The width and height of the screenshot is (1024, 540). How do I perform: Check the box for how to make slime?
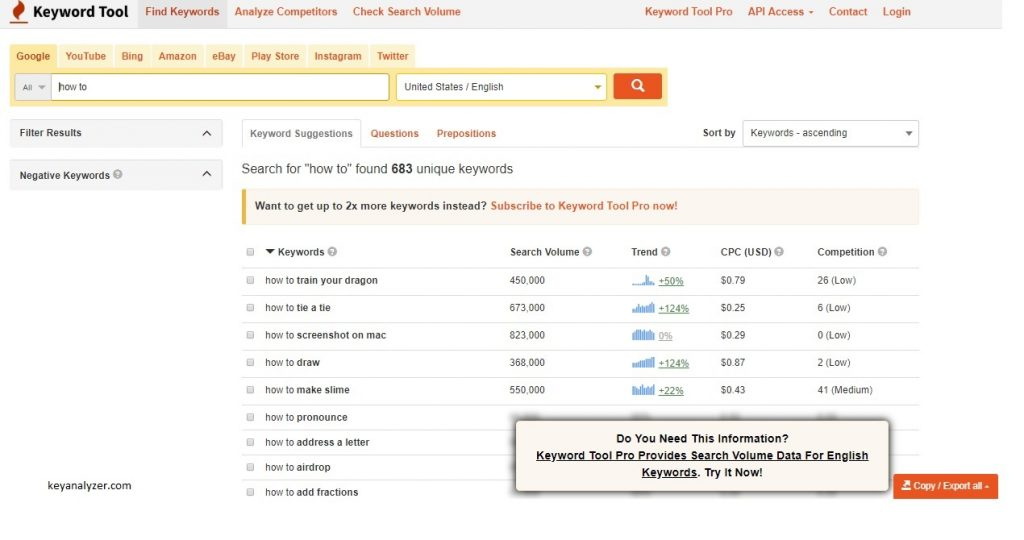(x=250, y=390)
